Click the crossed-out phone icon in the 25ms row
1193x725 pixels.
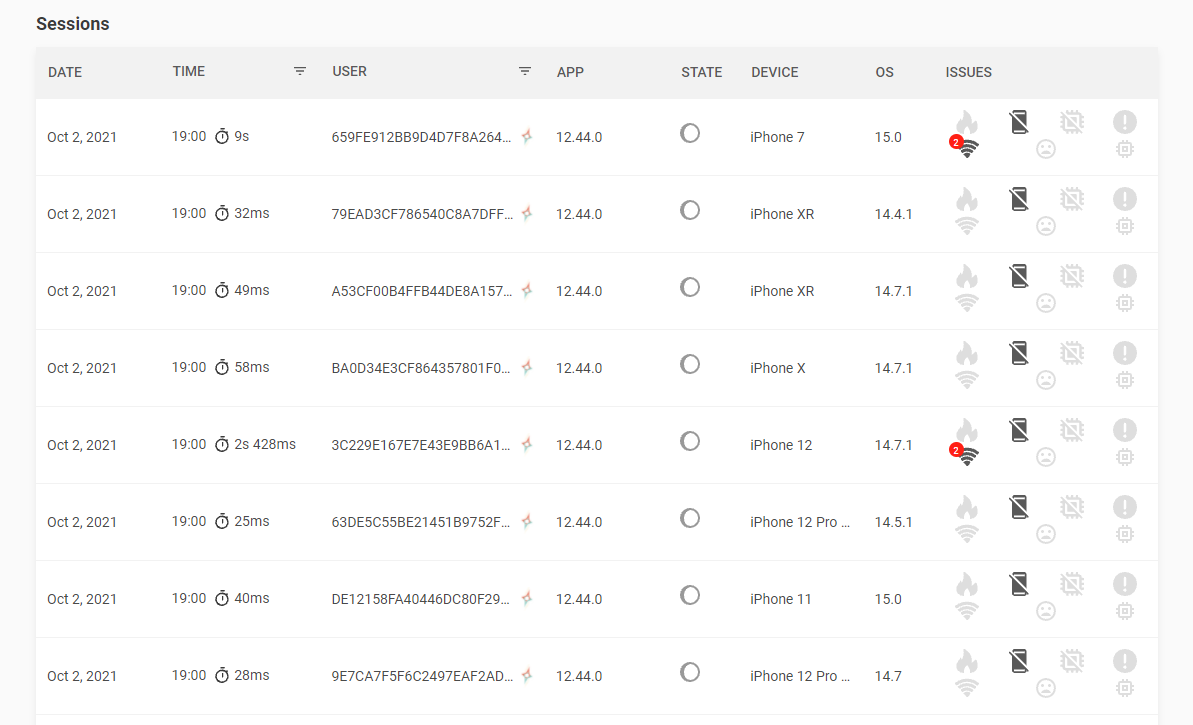pos(1019,506)
